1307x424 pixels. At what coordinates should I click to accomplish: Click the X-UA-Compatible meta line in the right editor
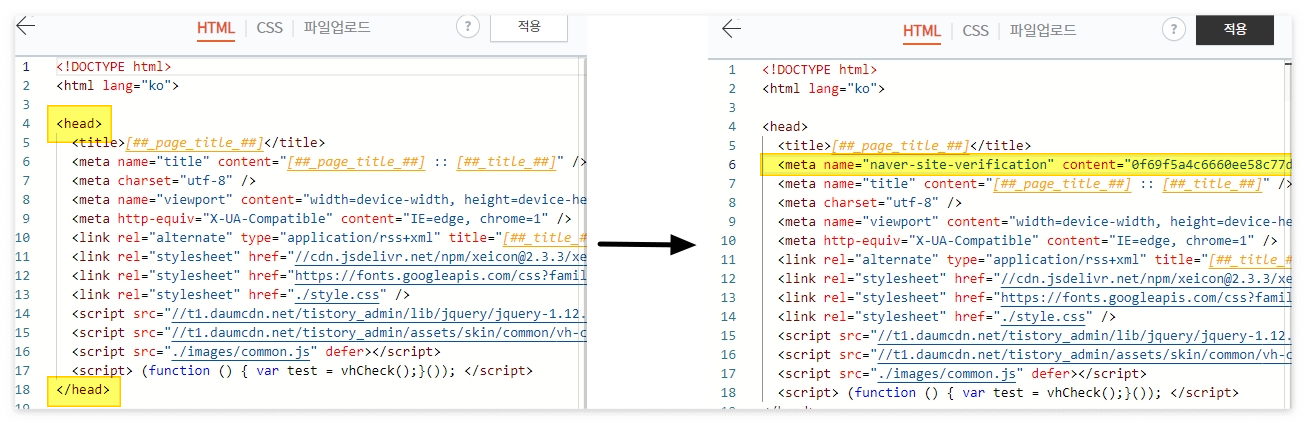click(x=1028, y=241)
